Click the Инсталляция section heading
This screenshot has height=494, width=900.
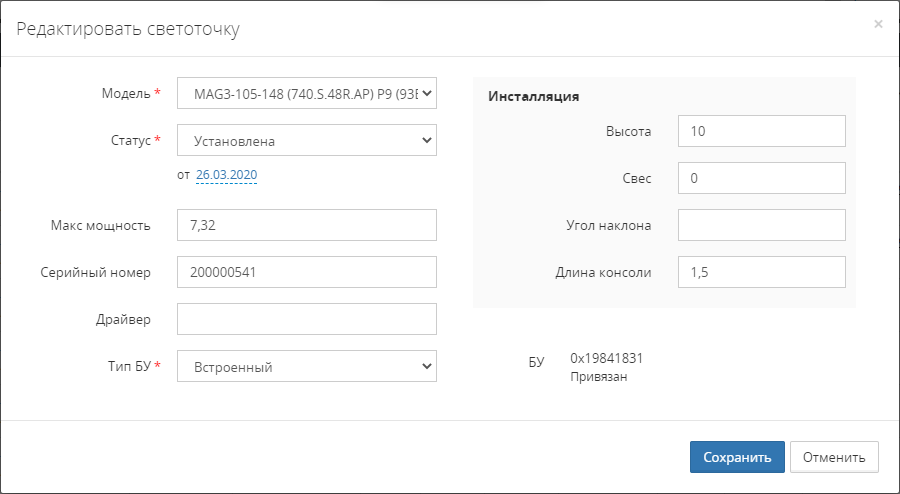pyautogui.click(x=534, y=97)
